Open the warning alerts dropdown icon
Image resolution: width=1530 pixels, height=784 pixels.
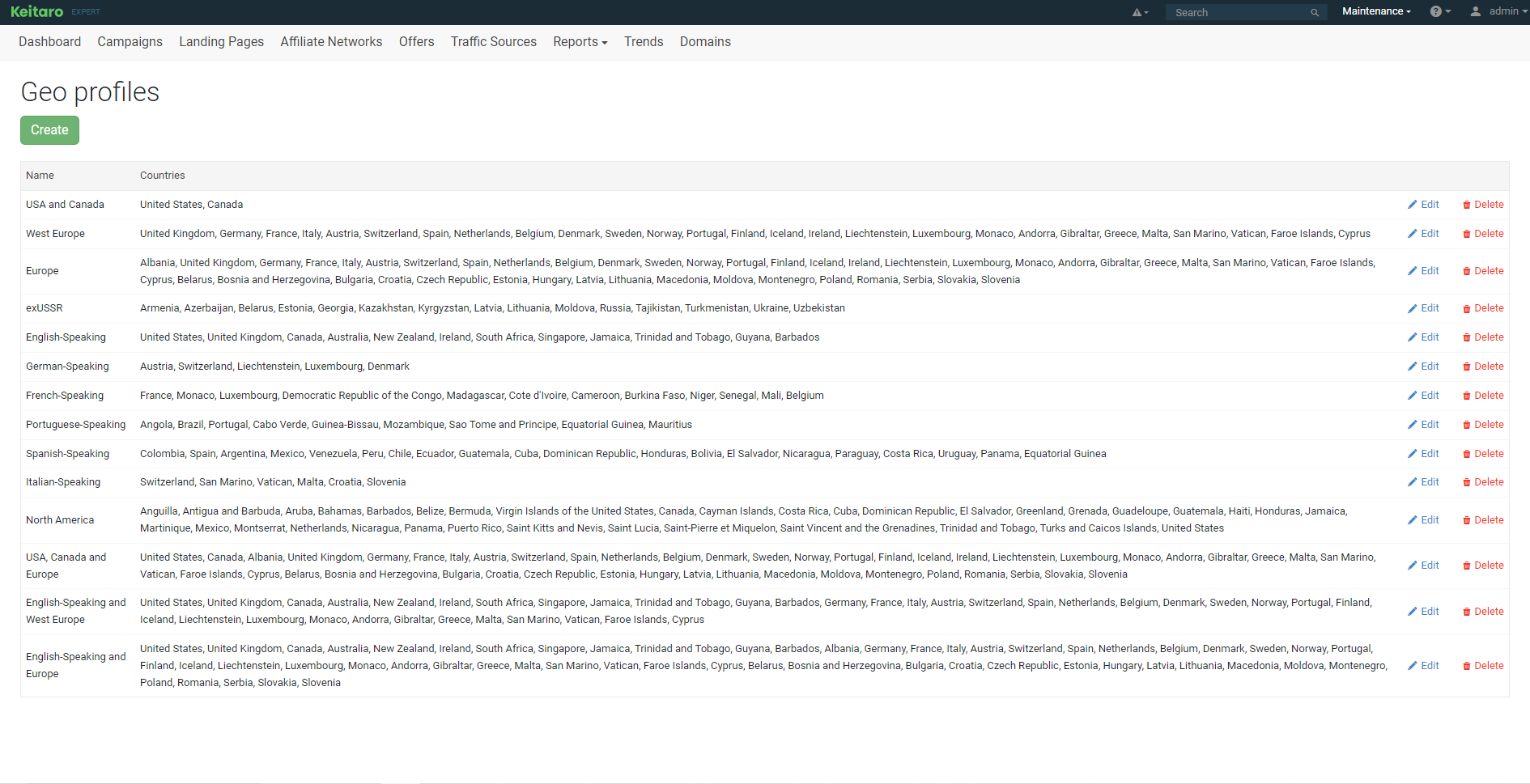[x=1140, y=12]
